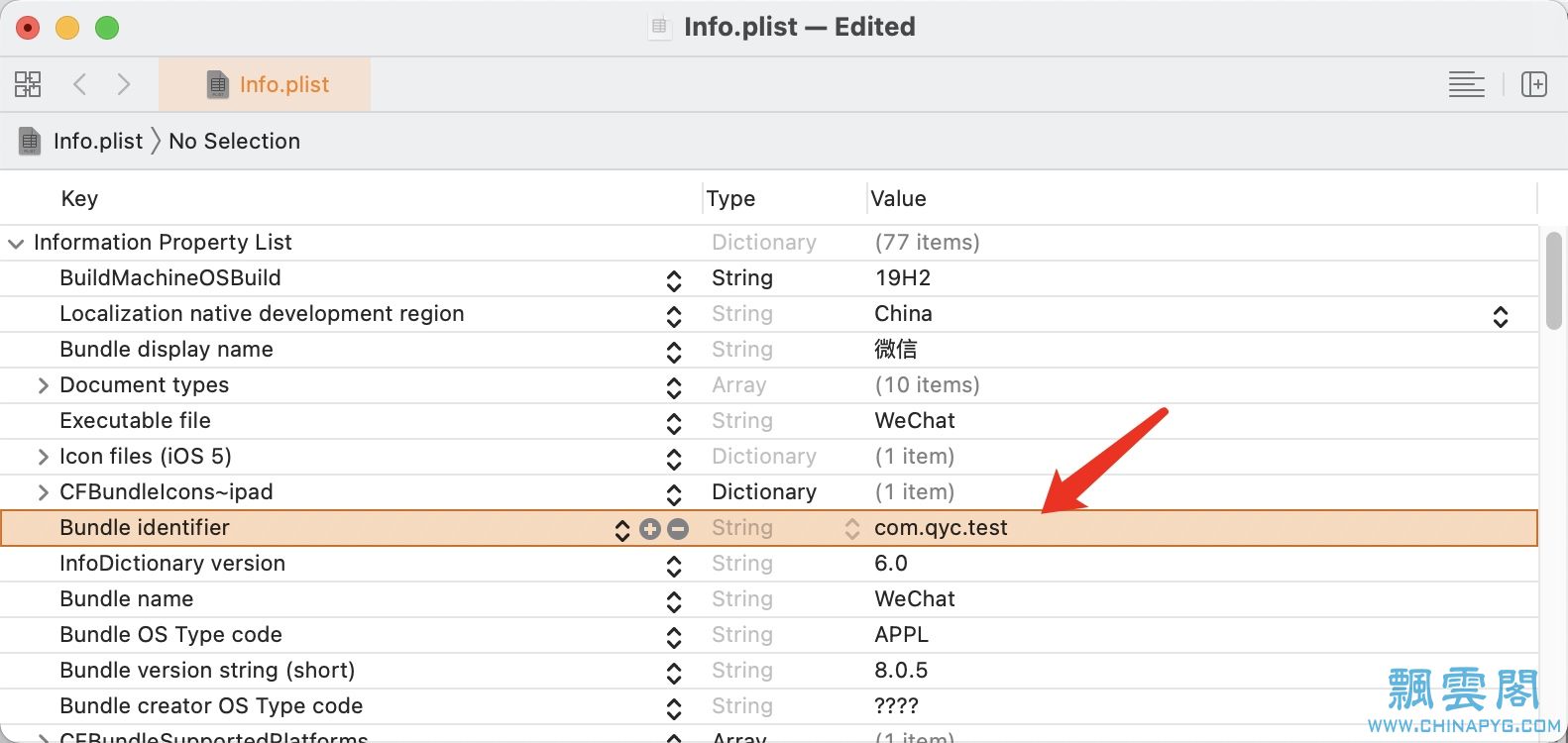Select the Bundle name value WeChat
The width and height of the screenshot is (1568, 743).
(x=915, y=599)
